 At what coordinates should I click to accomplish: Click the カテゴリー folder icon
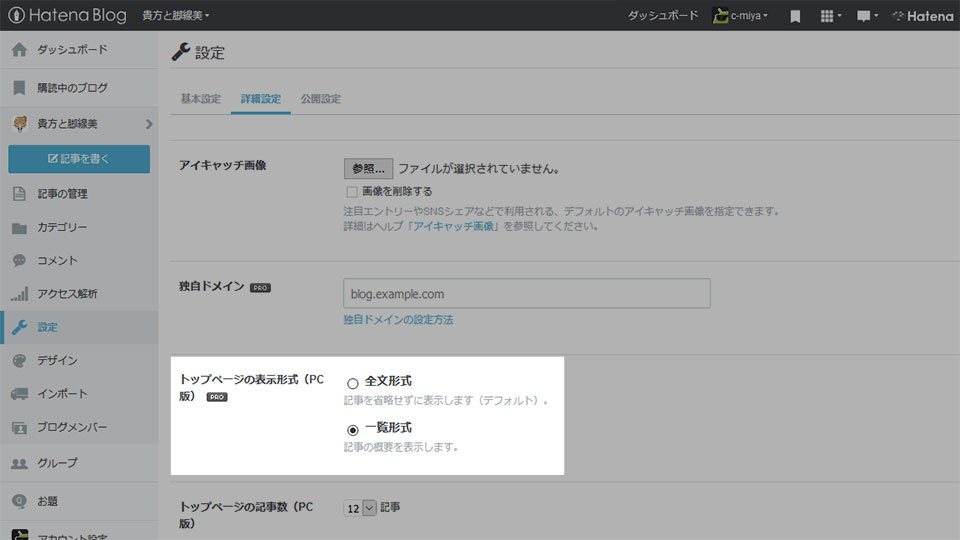(x=20, y=228)
